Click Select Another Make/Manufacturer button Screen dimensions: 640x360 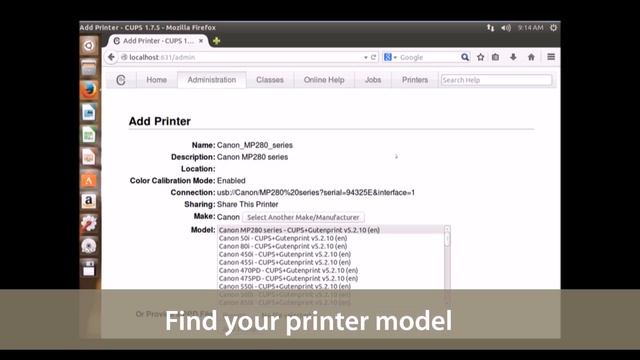(x=303, y=217)
